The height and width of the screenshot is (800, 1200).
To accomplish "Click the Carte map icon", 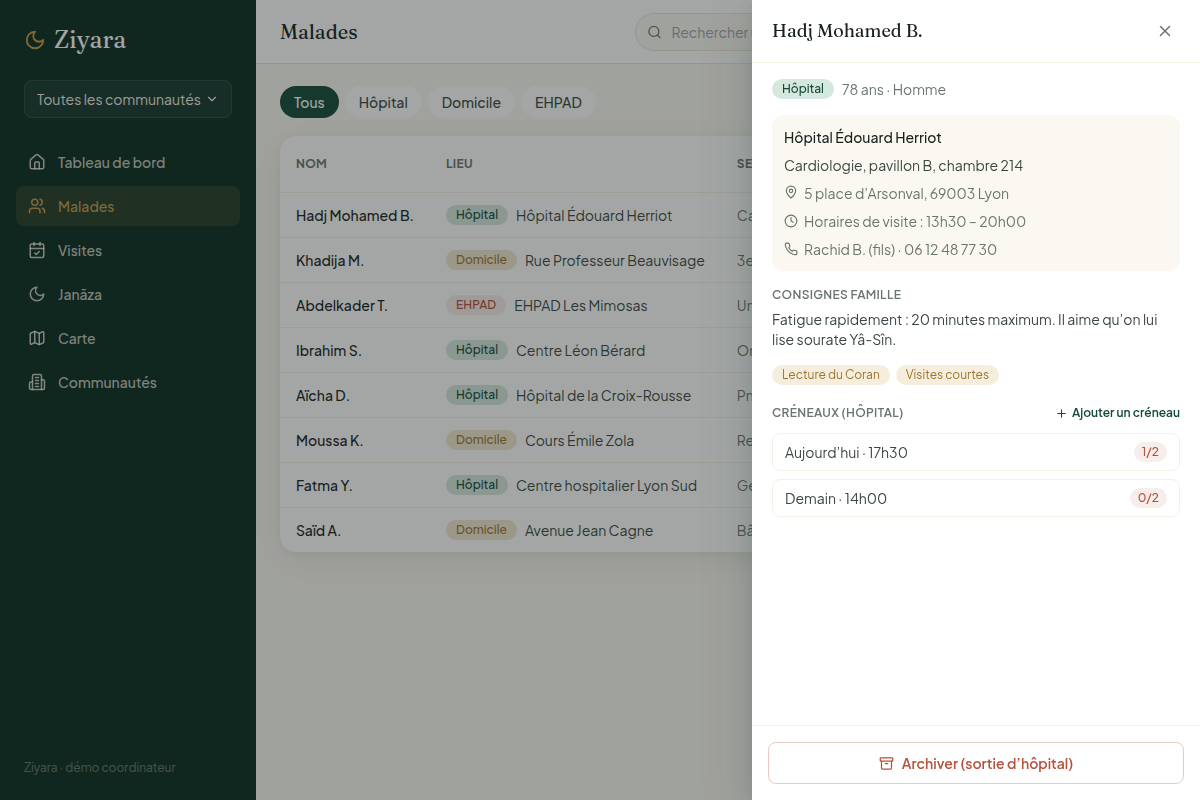I will tap(37, 339).
